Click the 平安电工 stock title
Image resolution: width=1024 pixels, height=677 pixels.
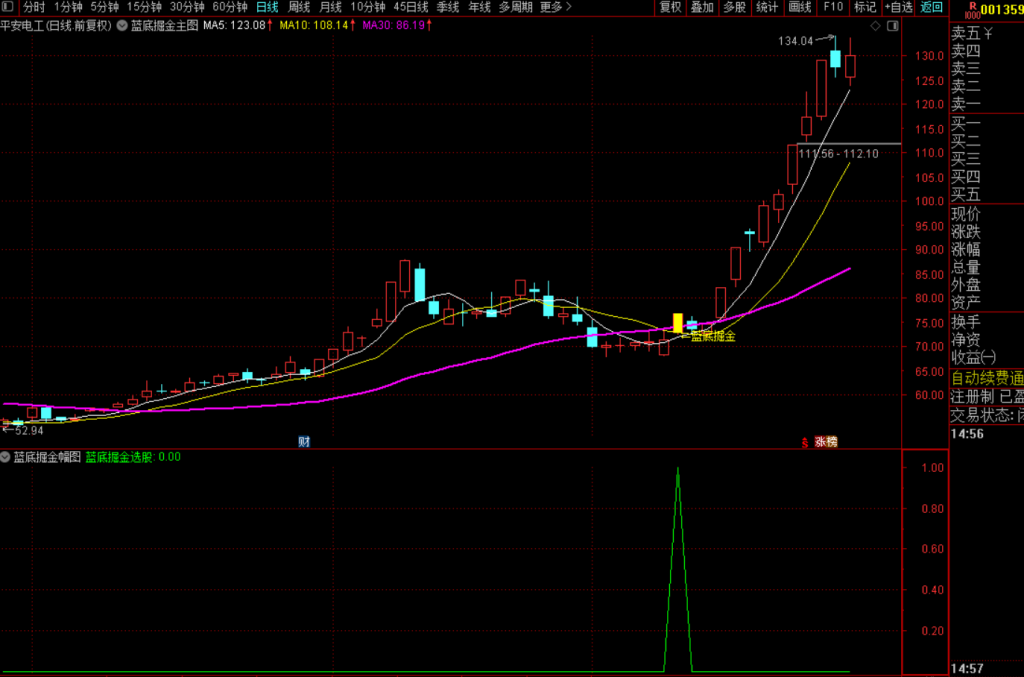point(22,25)
